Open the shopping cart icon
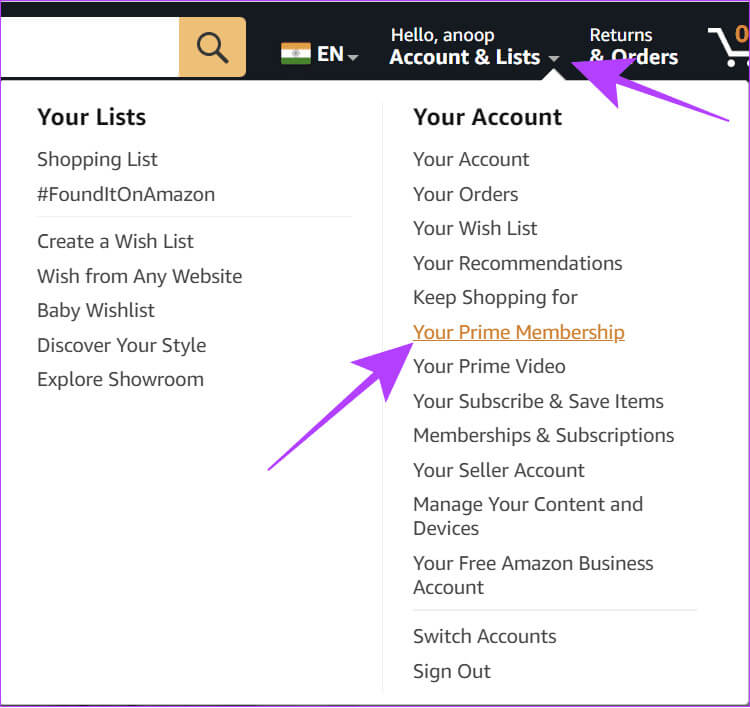The image size is (750, 708). 728,46
